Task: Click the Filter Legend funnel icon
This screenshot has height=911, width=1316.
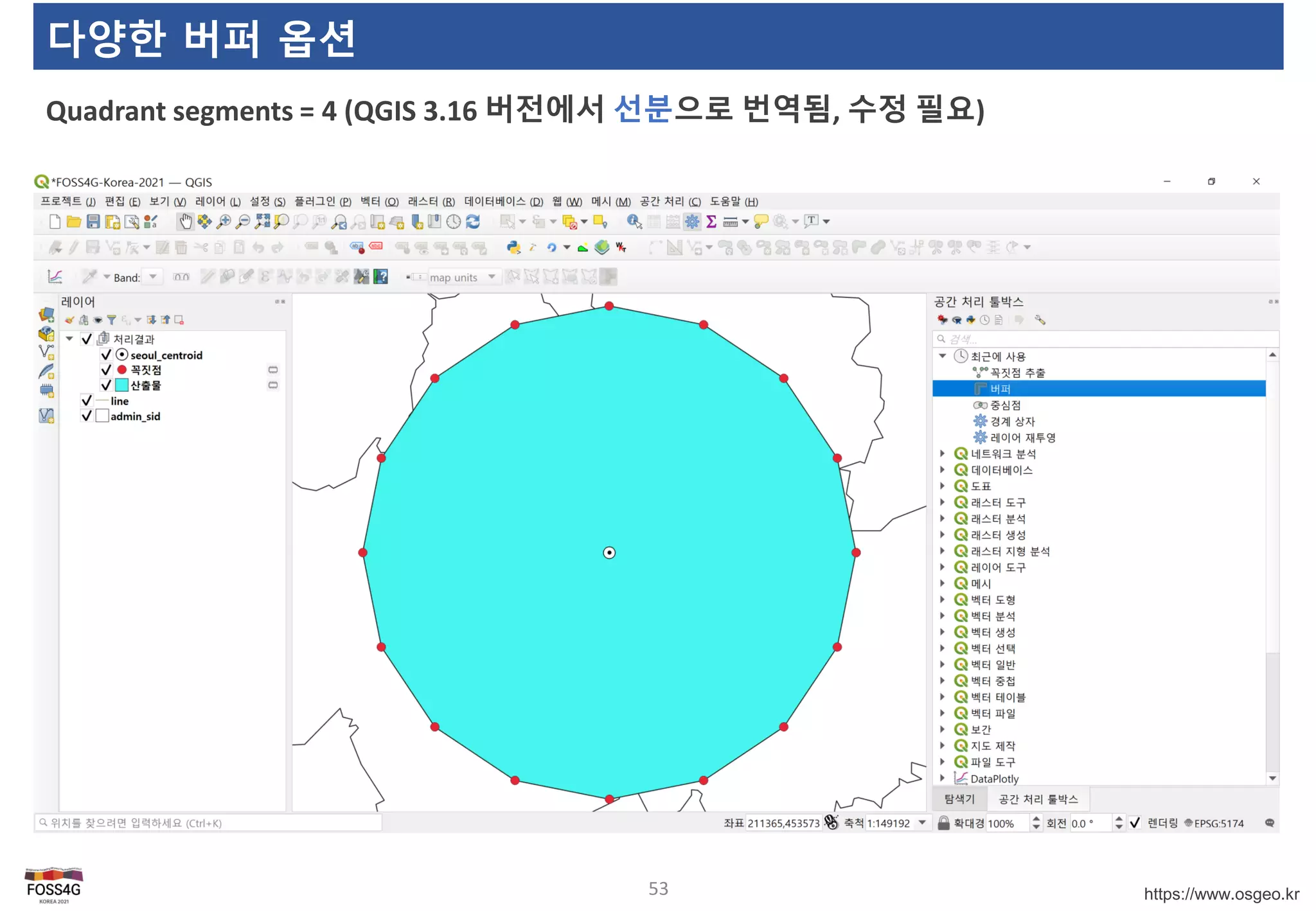Action: [x=111, y=320]
